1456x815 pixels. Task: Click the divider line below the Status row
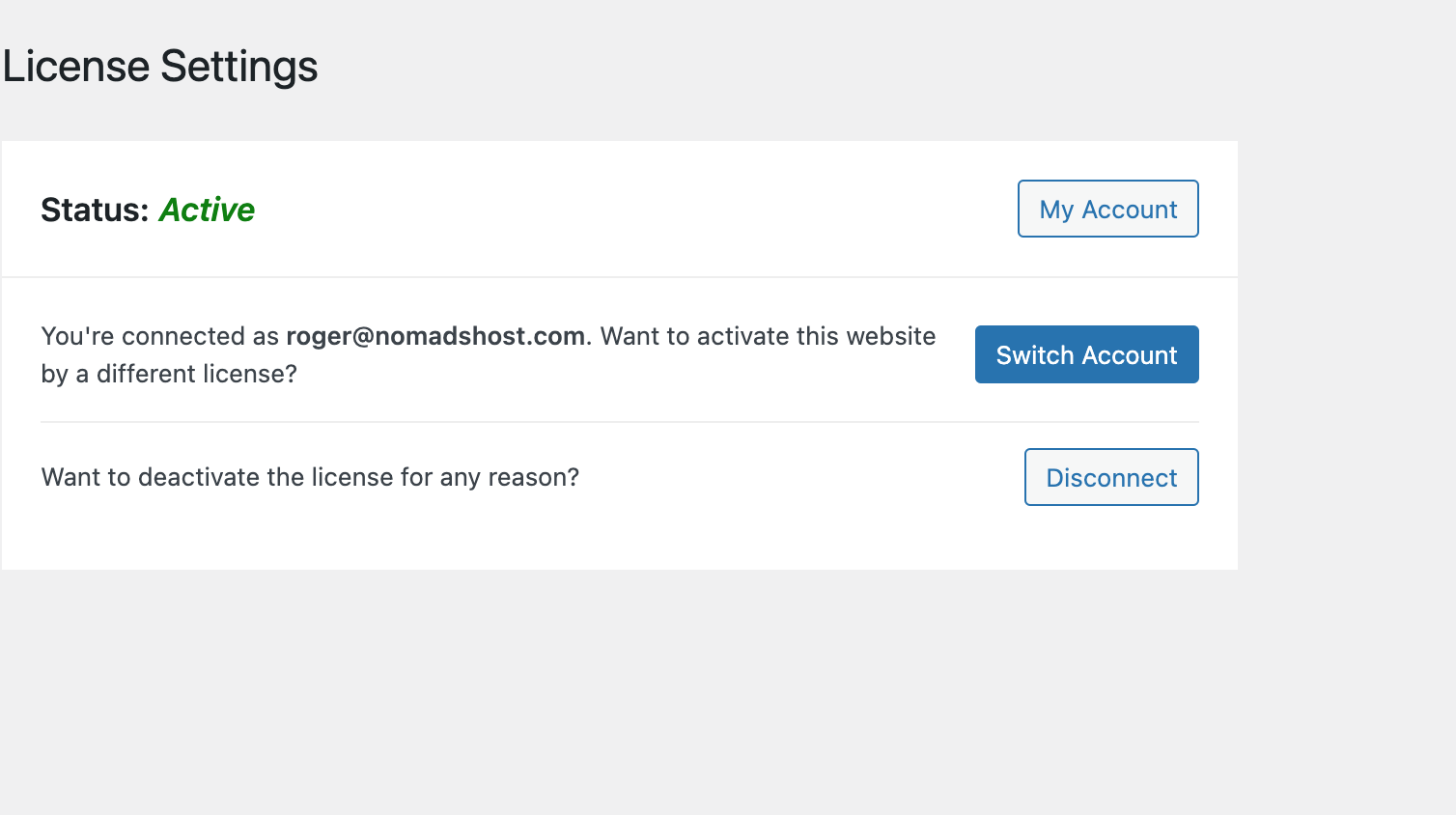(x=618, y=277)
